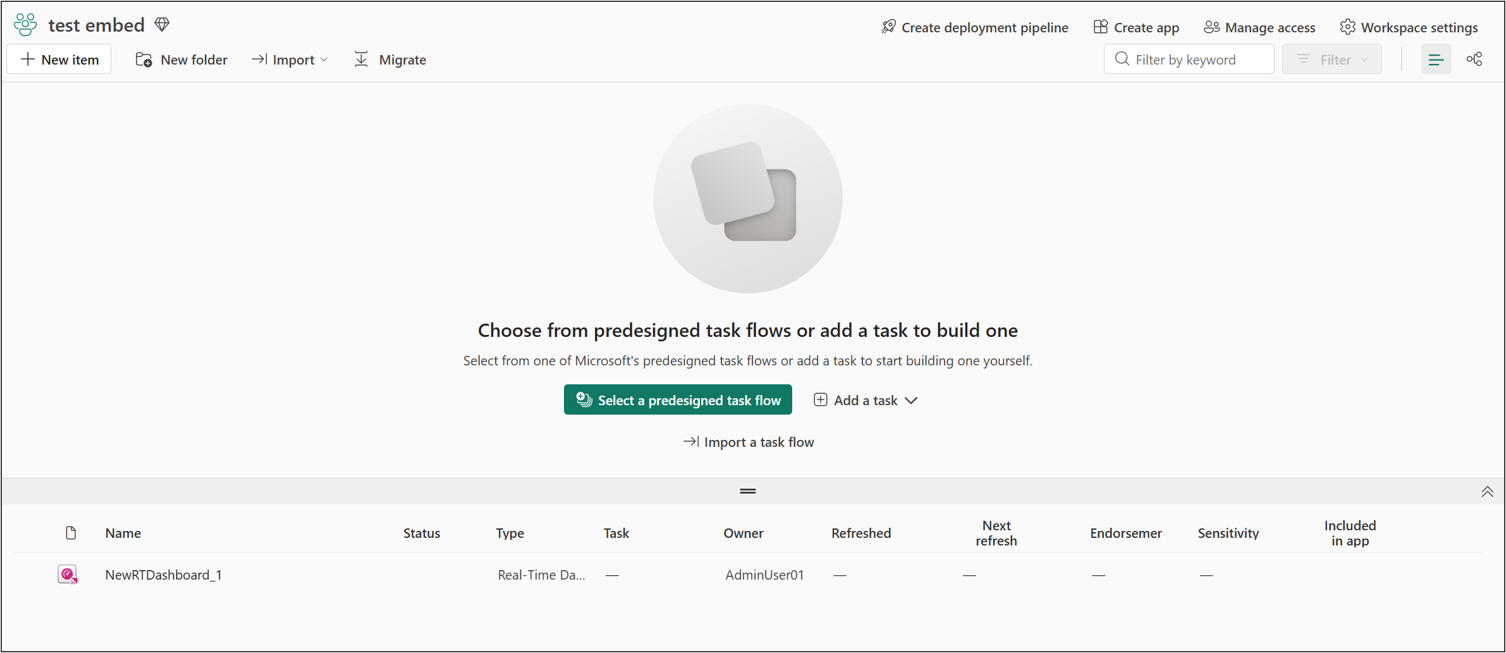
Task: Click Select a predesigned task flow
Action: pyautogui.click(x=678, y=400)
